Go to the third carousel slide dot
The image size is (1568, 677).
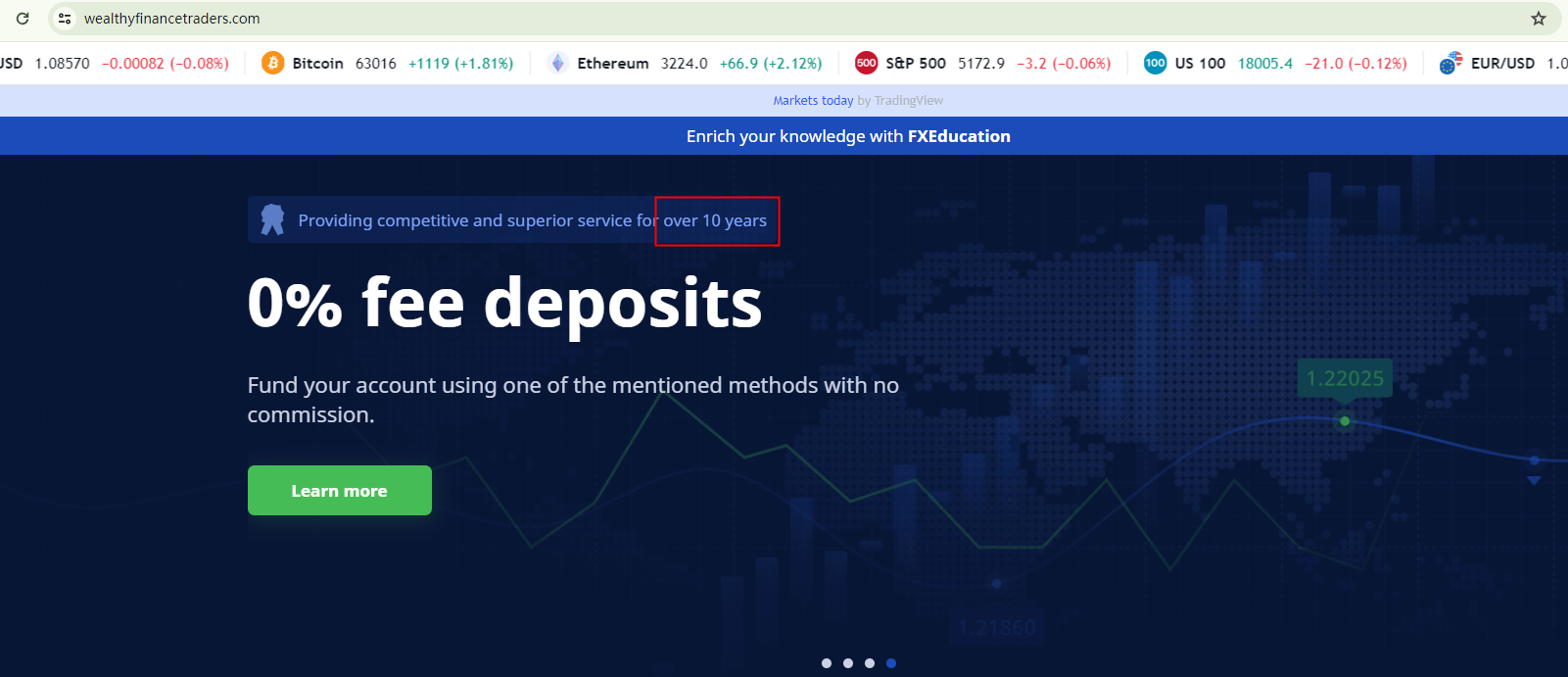tap(870, 663)
